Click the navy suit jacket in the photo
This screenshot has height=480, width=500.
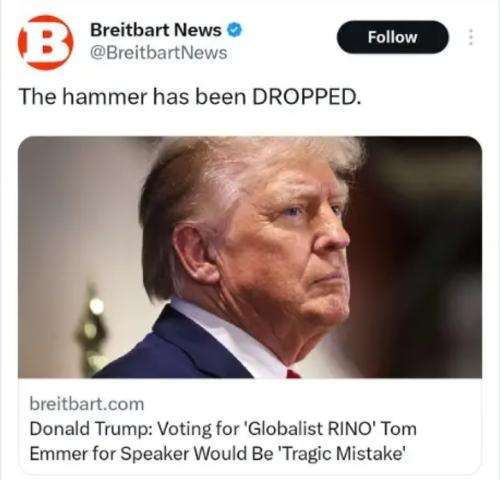point(173,350)
